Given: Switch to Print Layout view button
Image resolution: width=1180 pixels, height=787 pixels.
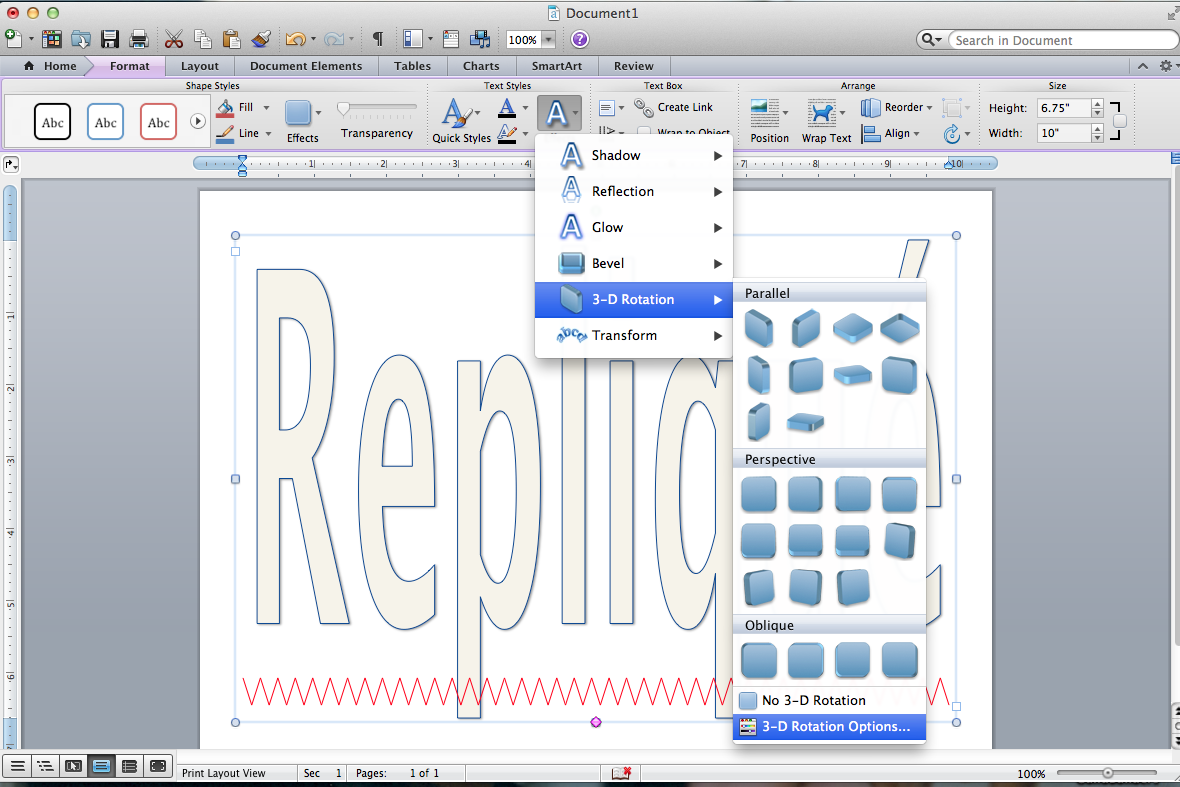Looking at the screenshot, I should click(x=101, y=766).
